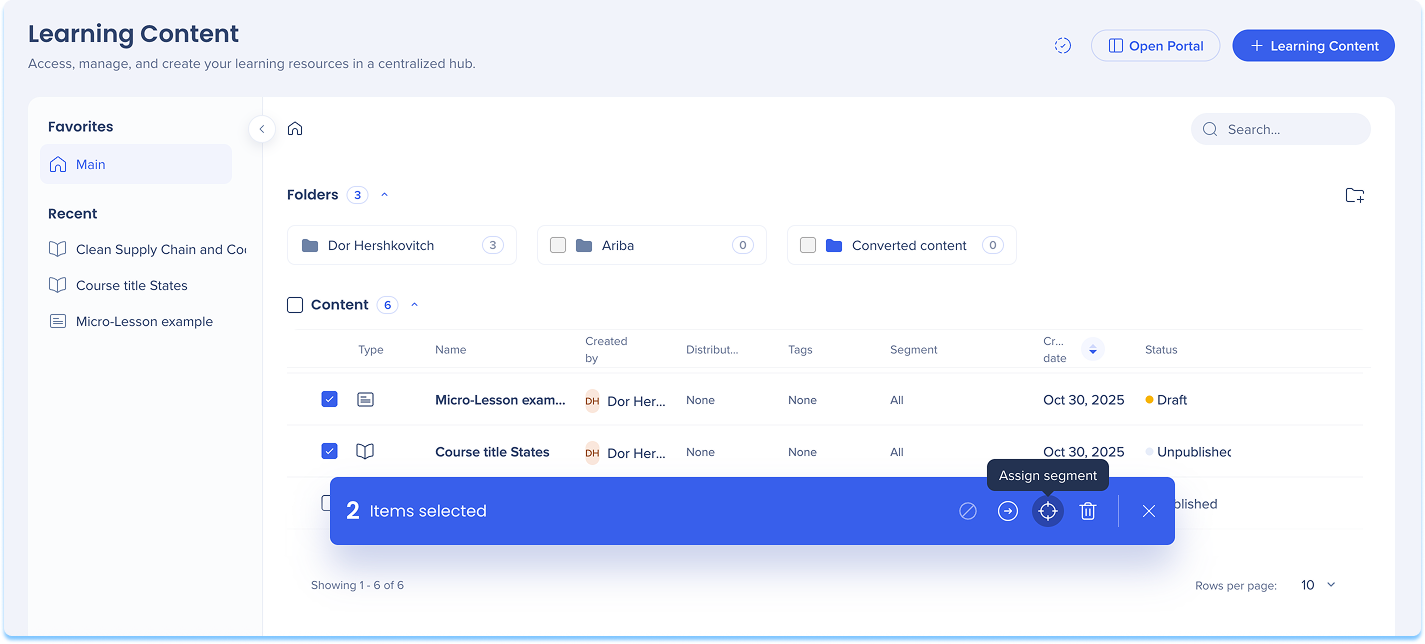Check the Ariba folder checkbox
Image resolution: width=1425 pixels, height=644 pixels.
point(558,245)
